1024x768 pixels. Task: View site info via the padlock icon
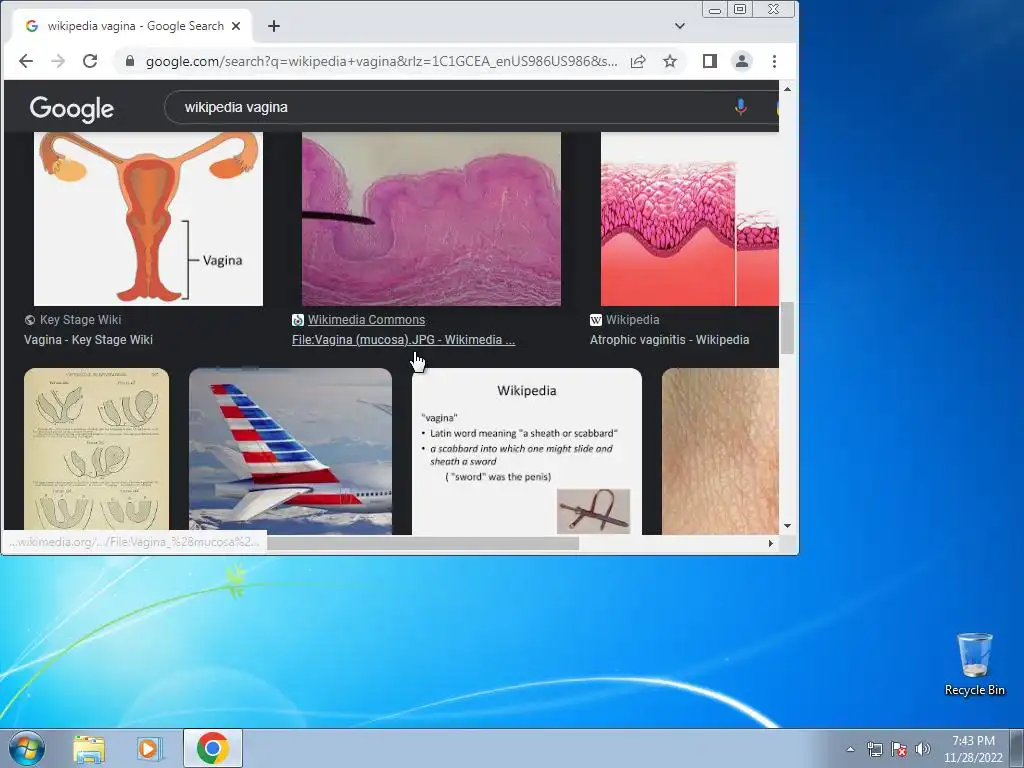pyautogui.click(x=129, y=61)
